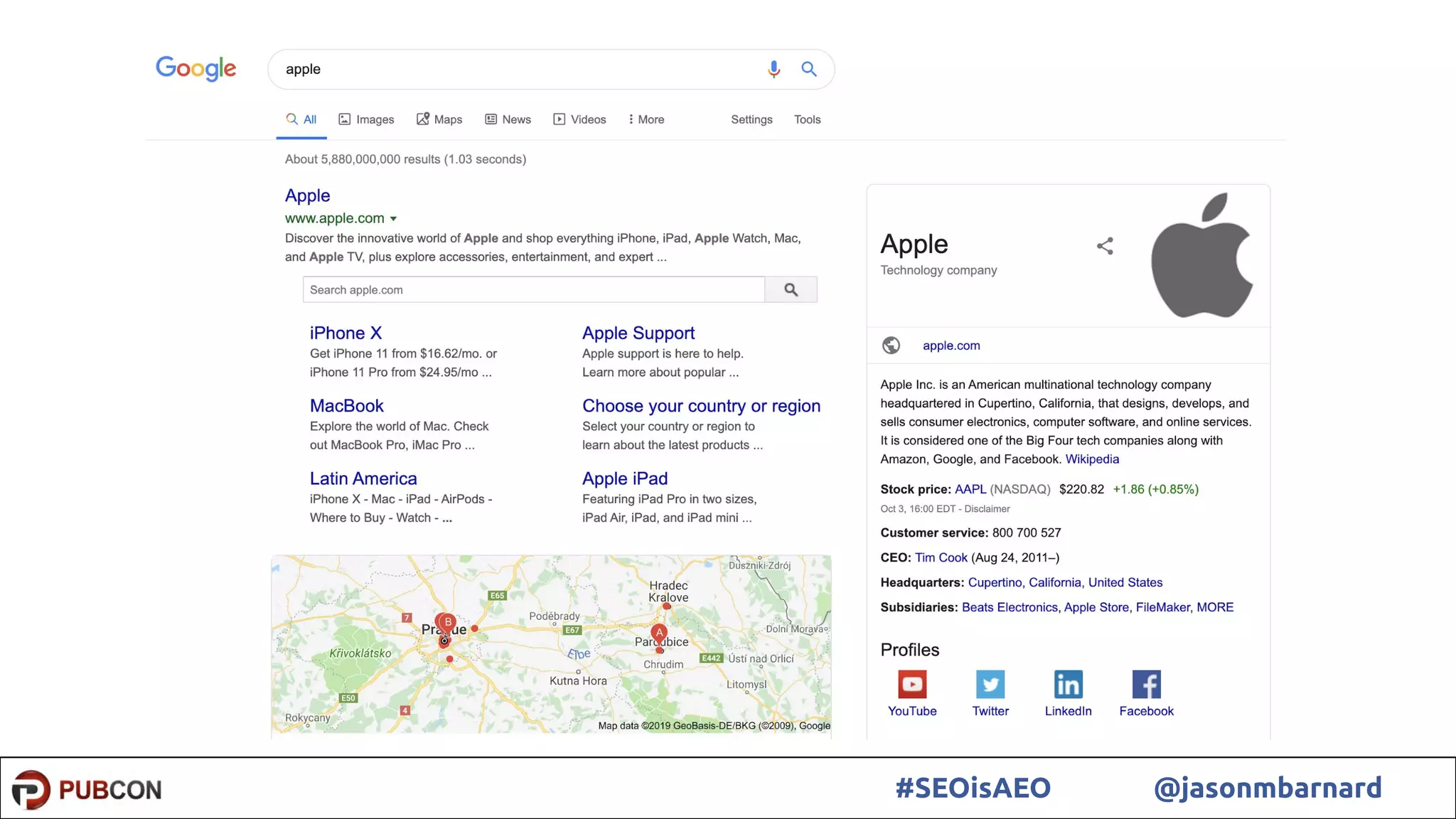Click the blue magnifier search icon

(x=809, y=69)
